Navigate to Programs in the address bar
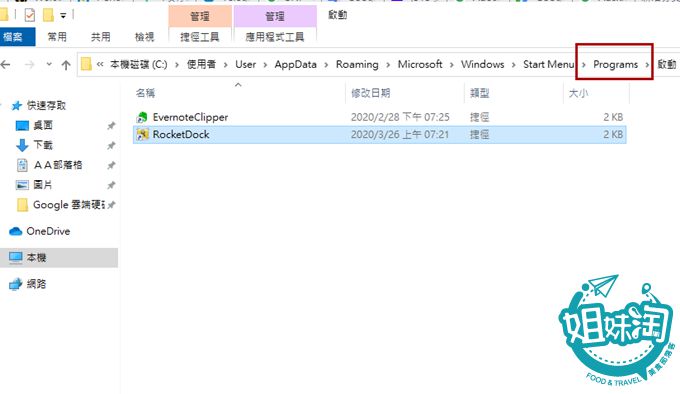Viewport: 680px width, 394px height. 615,65
